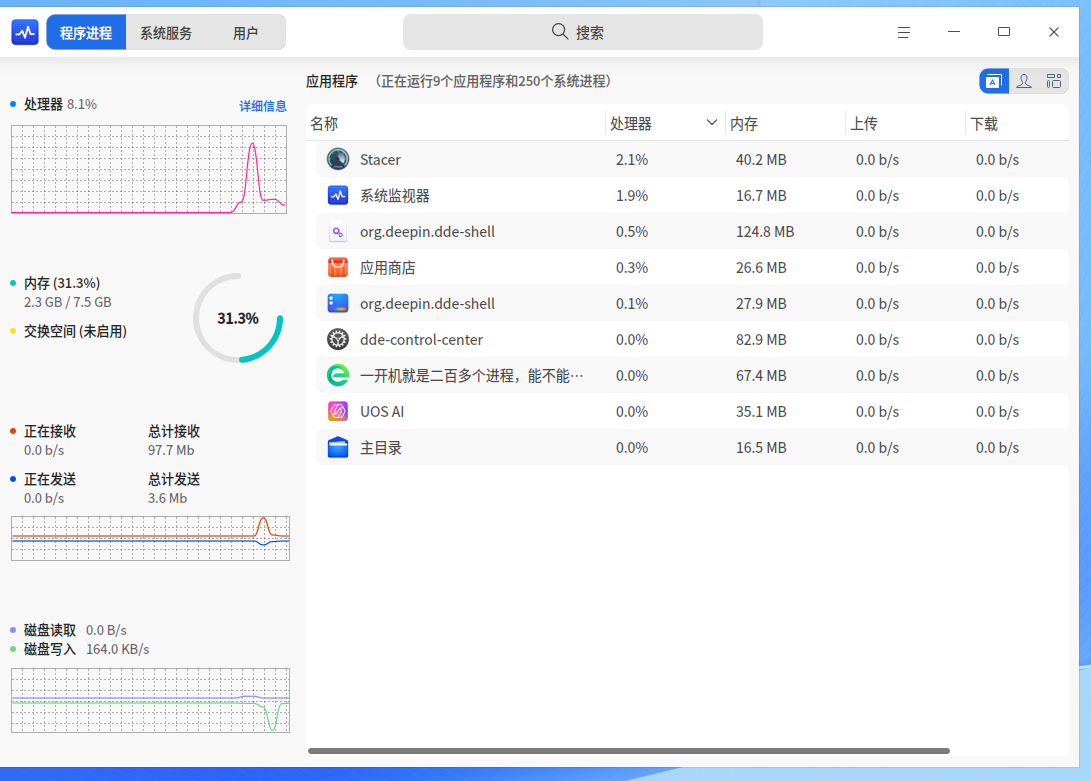The height and width of the screenshot is (781, 1091).
Task: Click 正在发送 label
Action: click(50, 480)
